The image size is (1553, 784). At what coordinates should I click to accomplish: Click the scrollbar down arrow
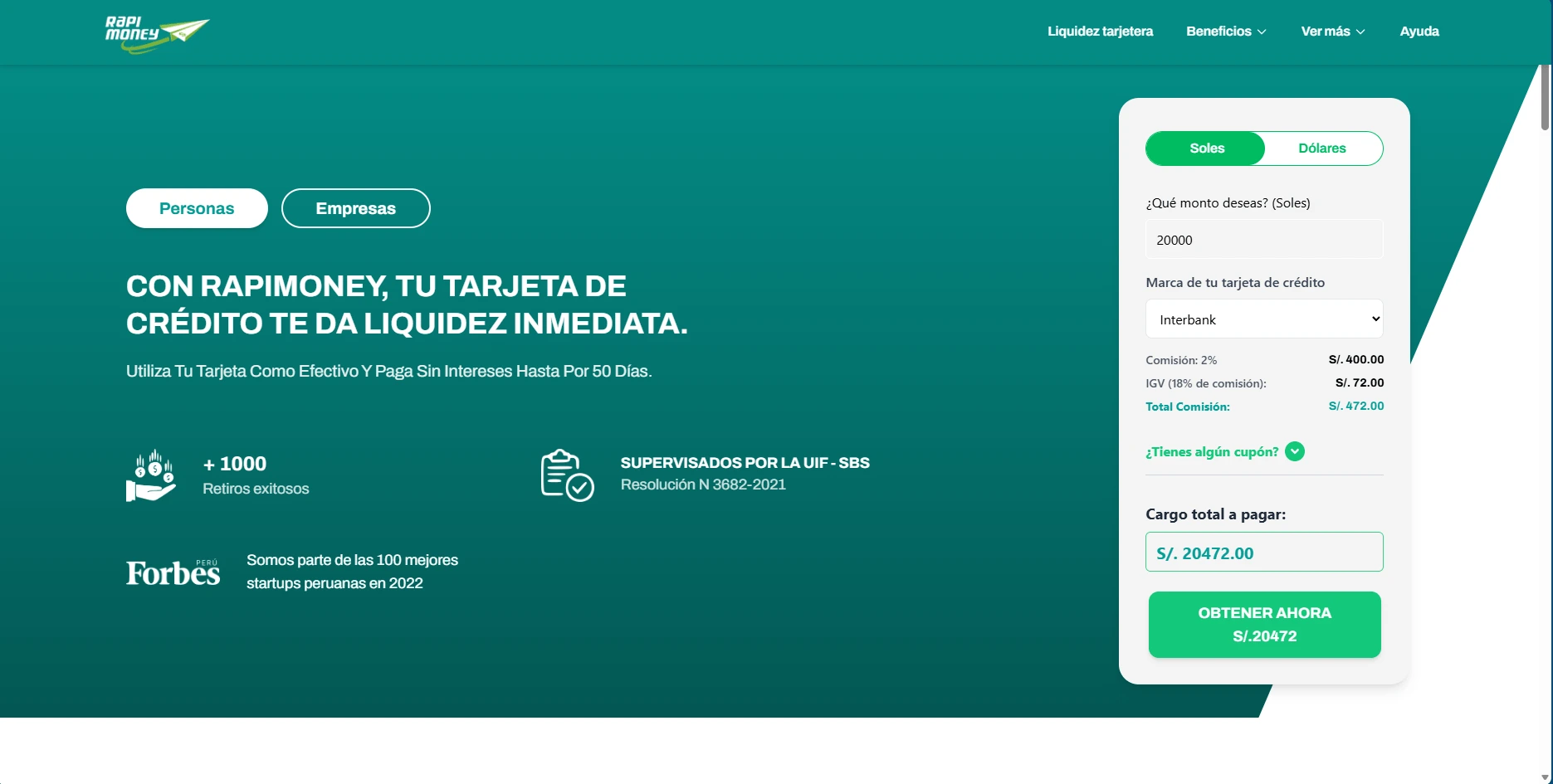tap(1546, 776)
